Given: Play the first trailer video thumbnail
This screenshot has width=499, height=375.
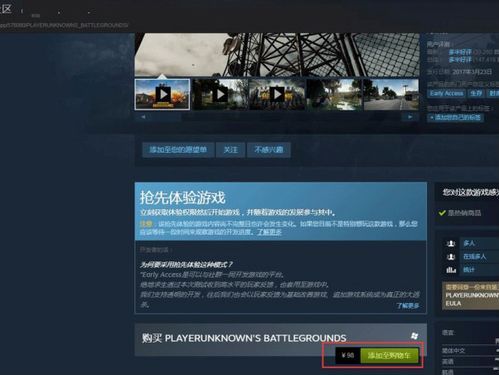Looking at the screenshot, I should (x=162, y=94).
